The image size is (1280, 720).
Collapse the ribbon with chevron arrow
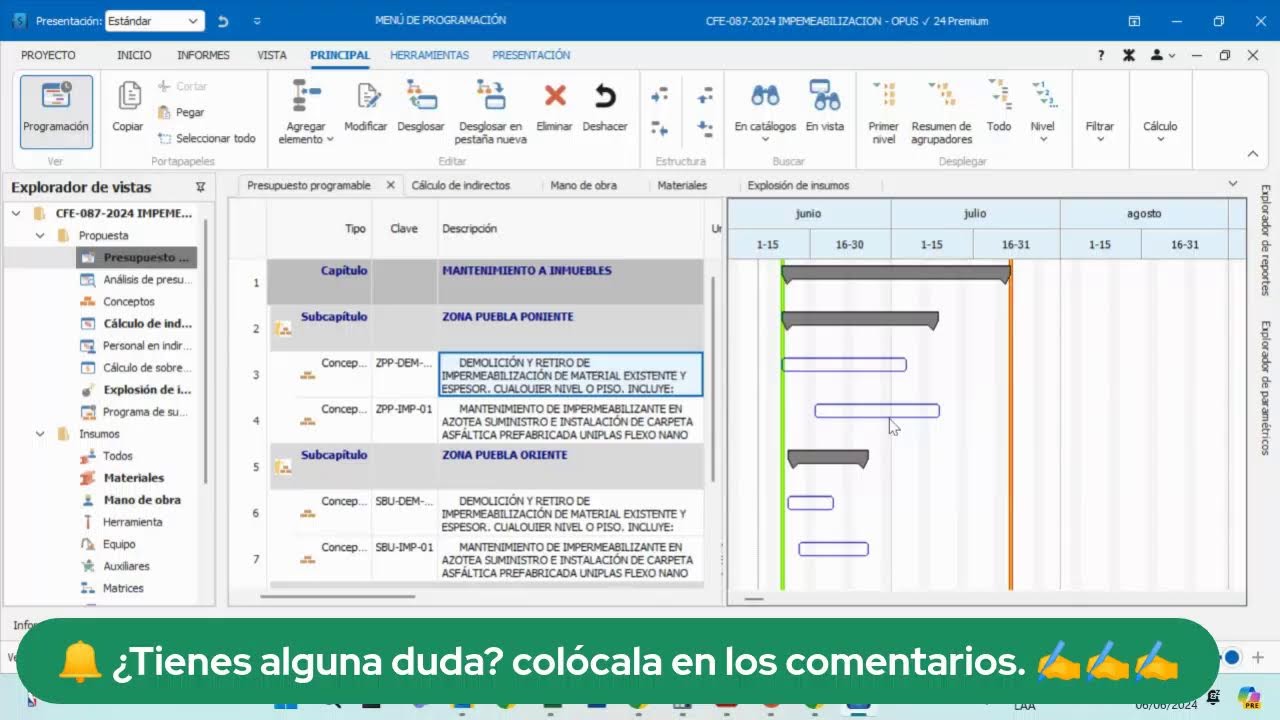[1252, 154]
